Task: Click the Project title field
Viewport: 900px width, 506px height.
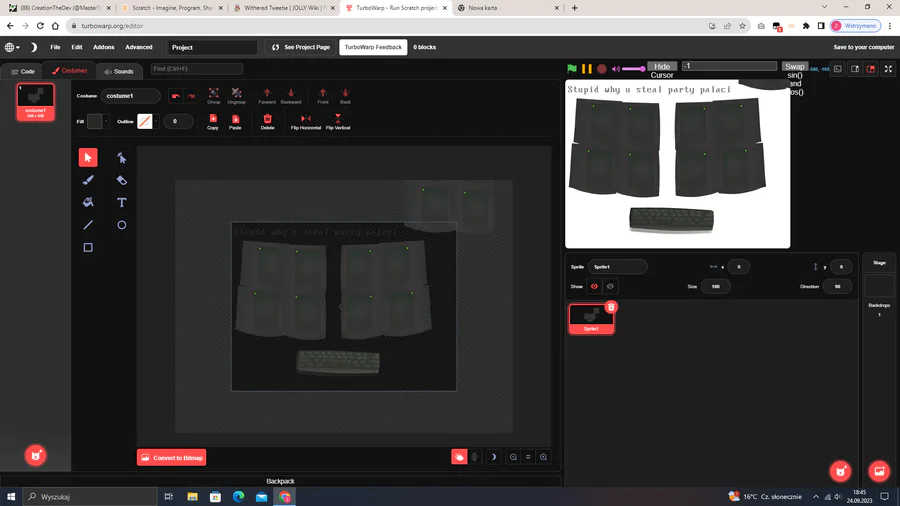Action: pos(212,47)
